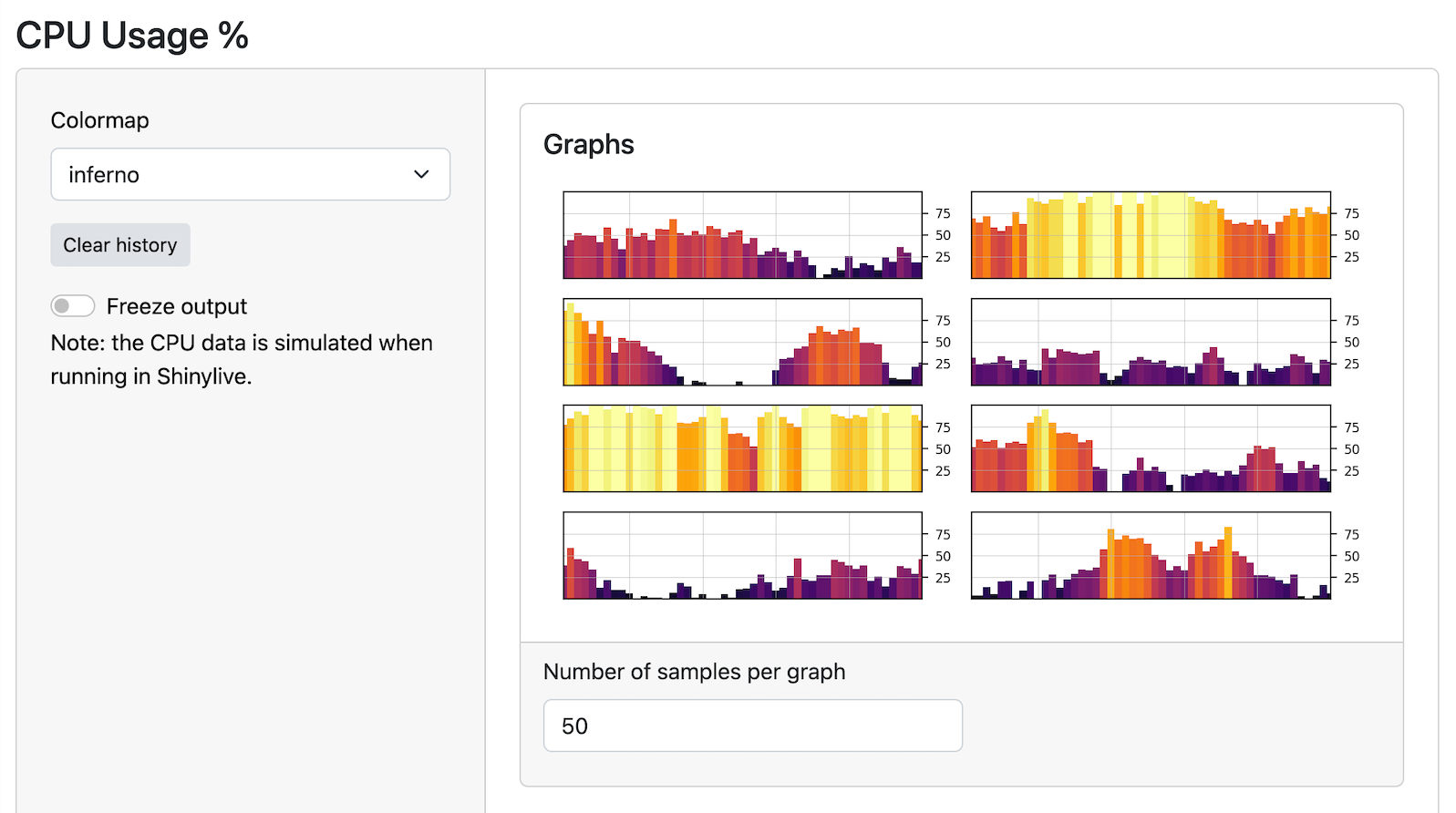Viewport: 1456px width, 813px height.
Task: Enable the Freeze output switch
Action: pyautogui.click(x=73, y=306)
